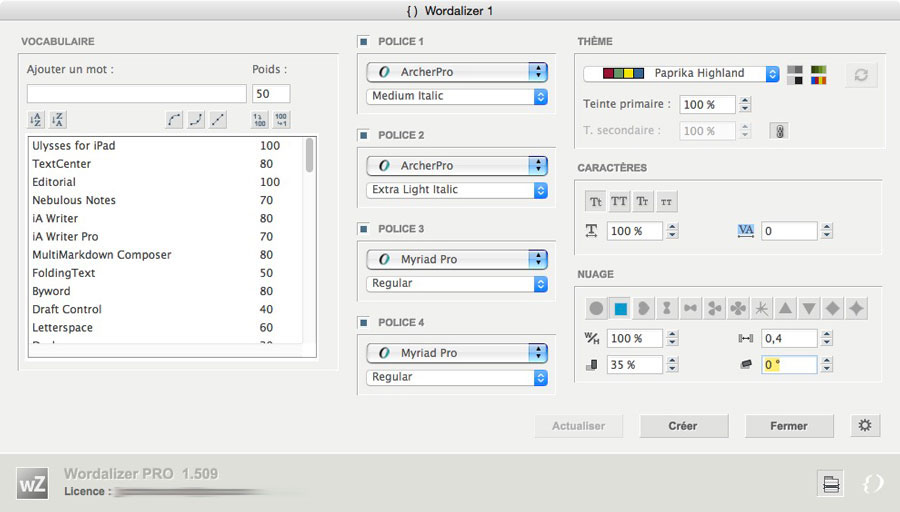Screen dimensions: 900x512
Task: Open Police 1 ArcherPro font dropdown
Action: (457, 72)
